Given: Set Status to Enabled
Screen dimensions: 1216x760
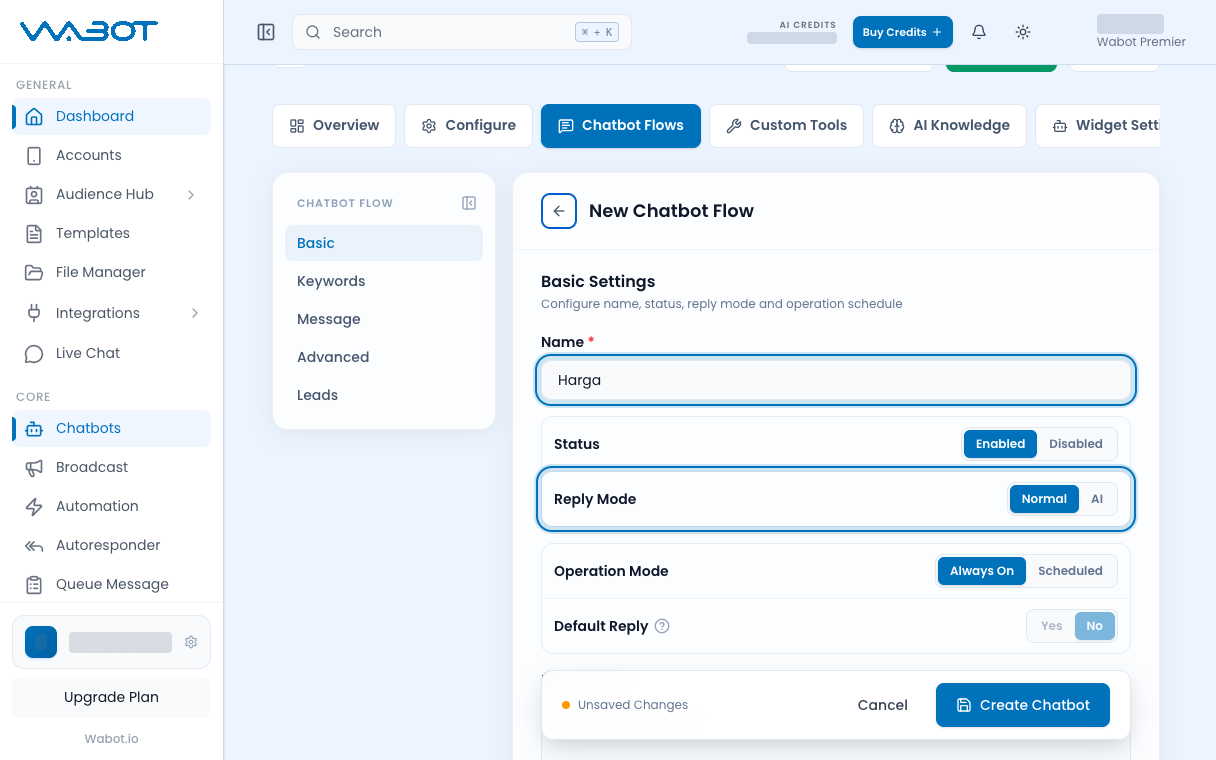Looking at the screenshot, I should tap(1001, 444).
